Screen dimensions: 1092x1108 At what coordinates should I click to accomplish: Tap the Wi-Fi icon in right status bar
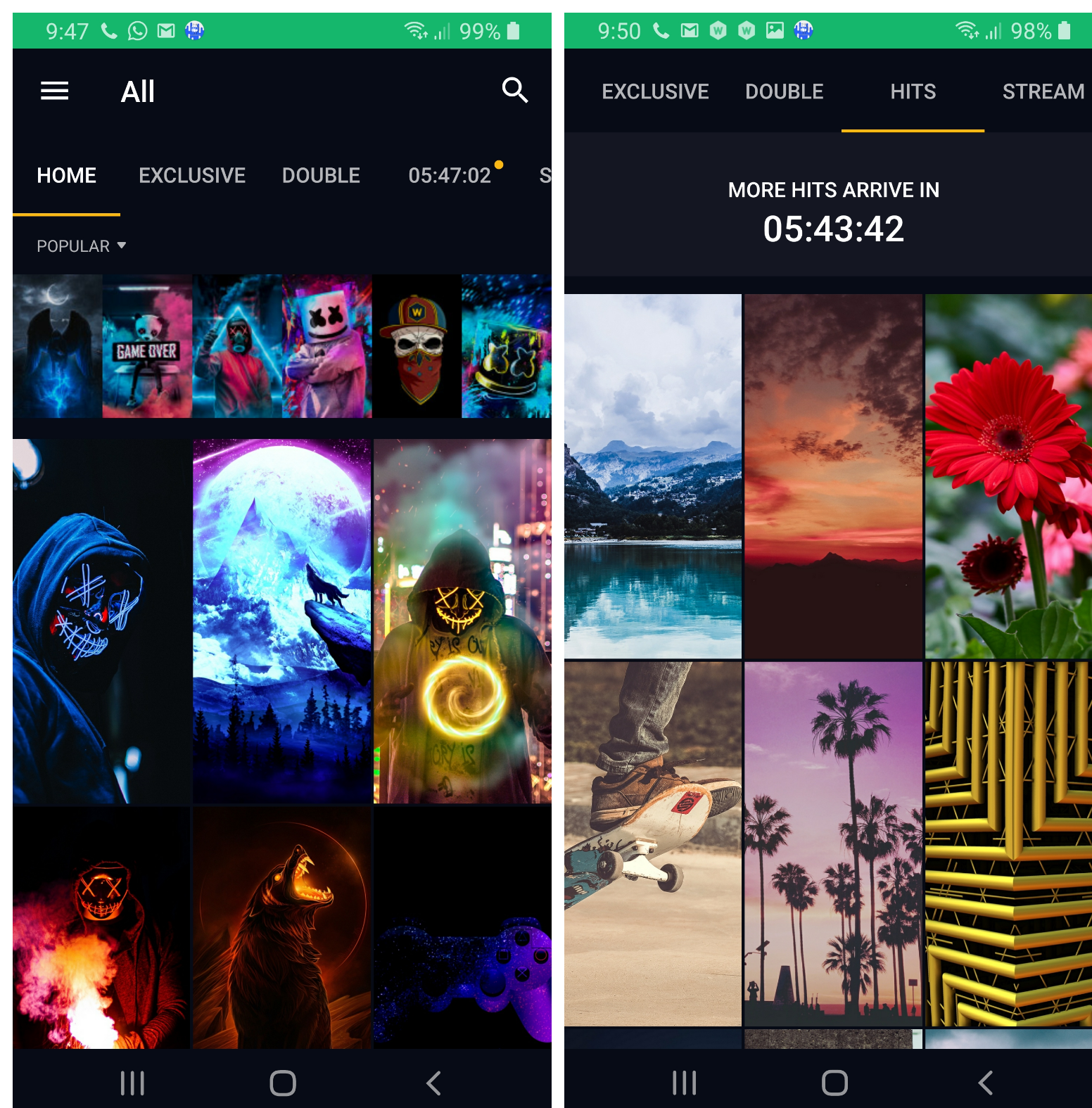pyautogui.click(x=967, y=30)
